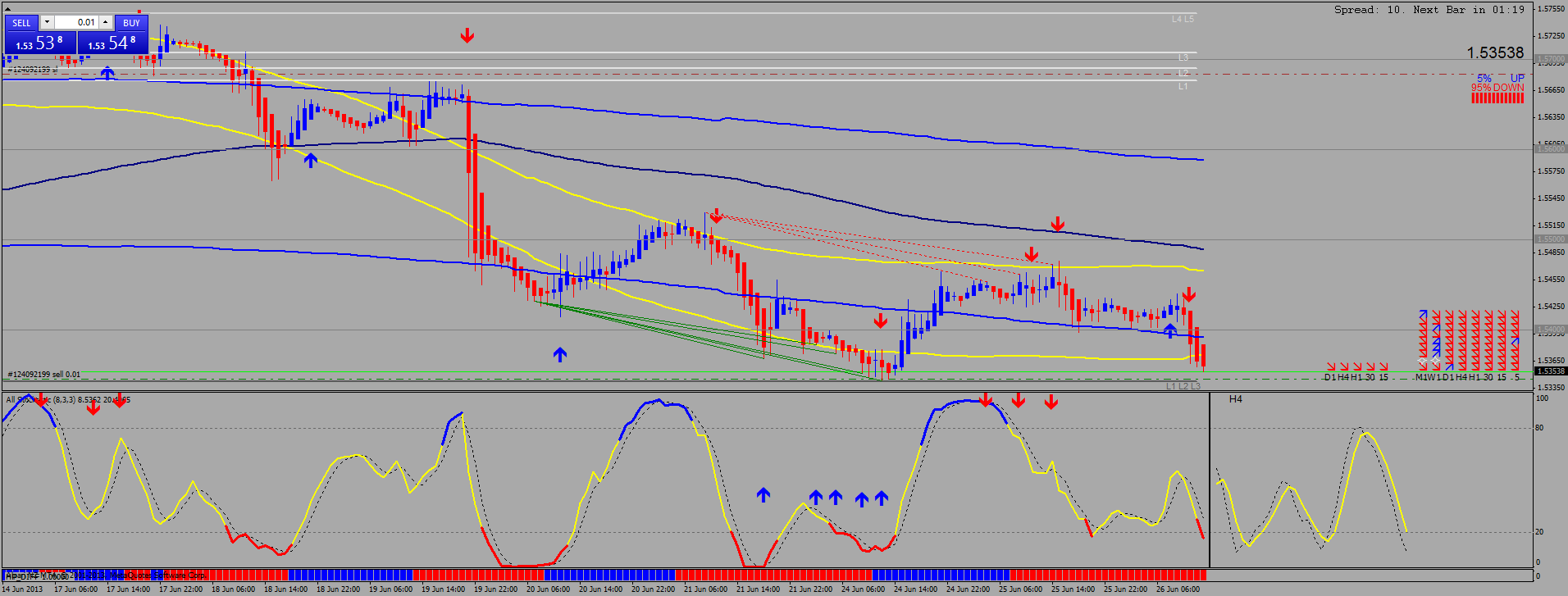Click the 'L4 L5' pivot level label
The image size is (1568, 596).
pyautogui.click(x=1183, y=19)
